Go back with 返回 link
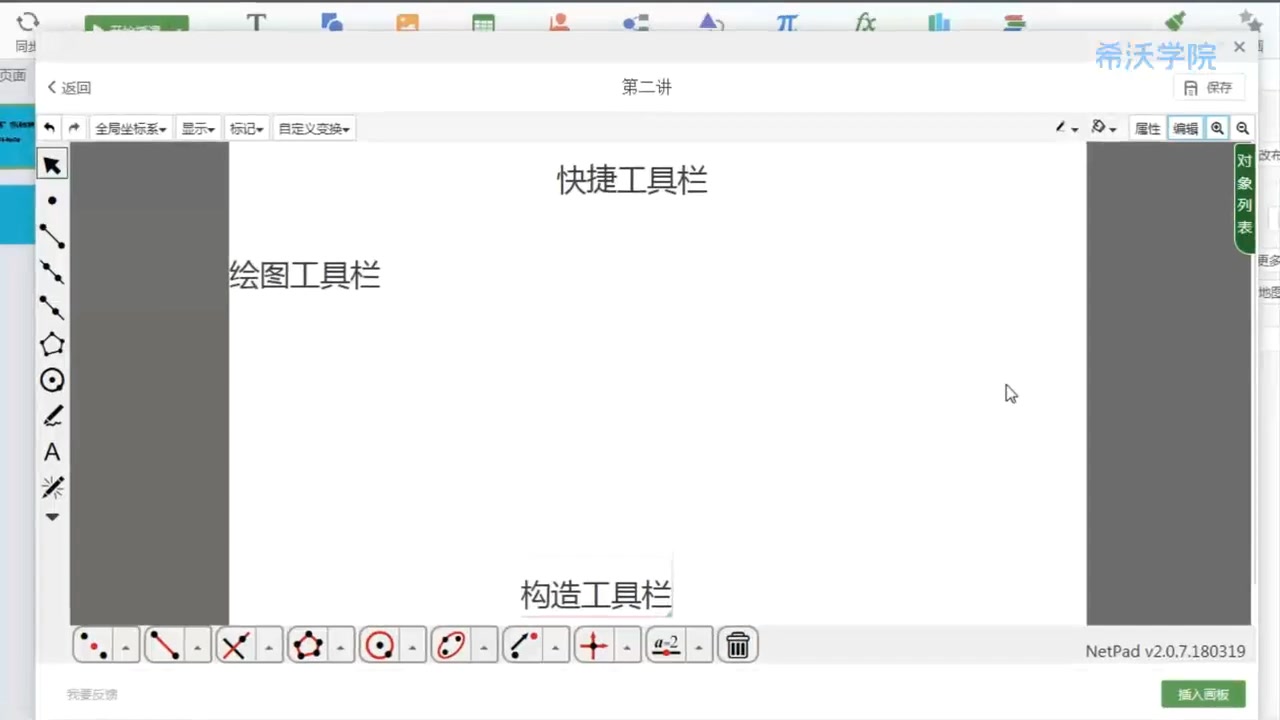This screenshot has width=1280, height=720. tap(69, 88)
